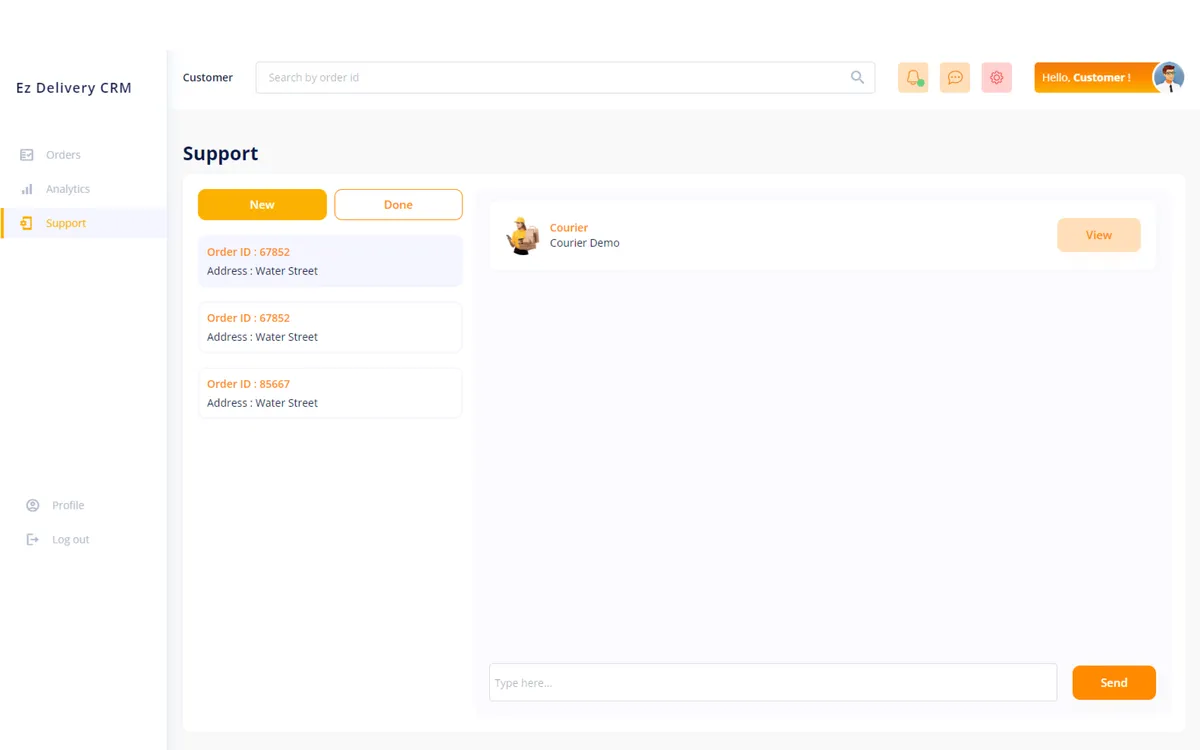The width and height of the screenshot is (1200, 750).
Task: Select the highlighted Order ID 67852 ticket
Action: tap(330, 261)
